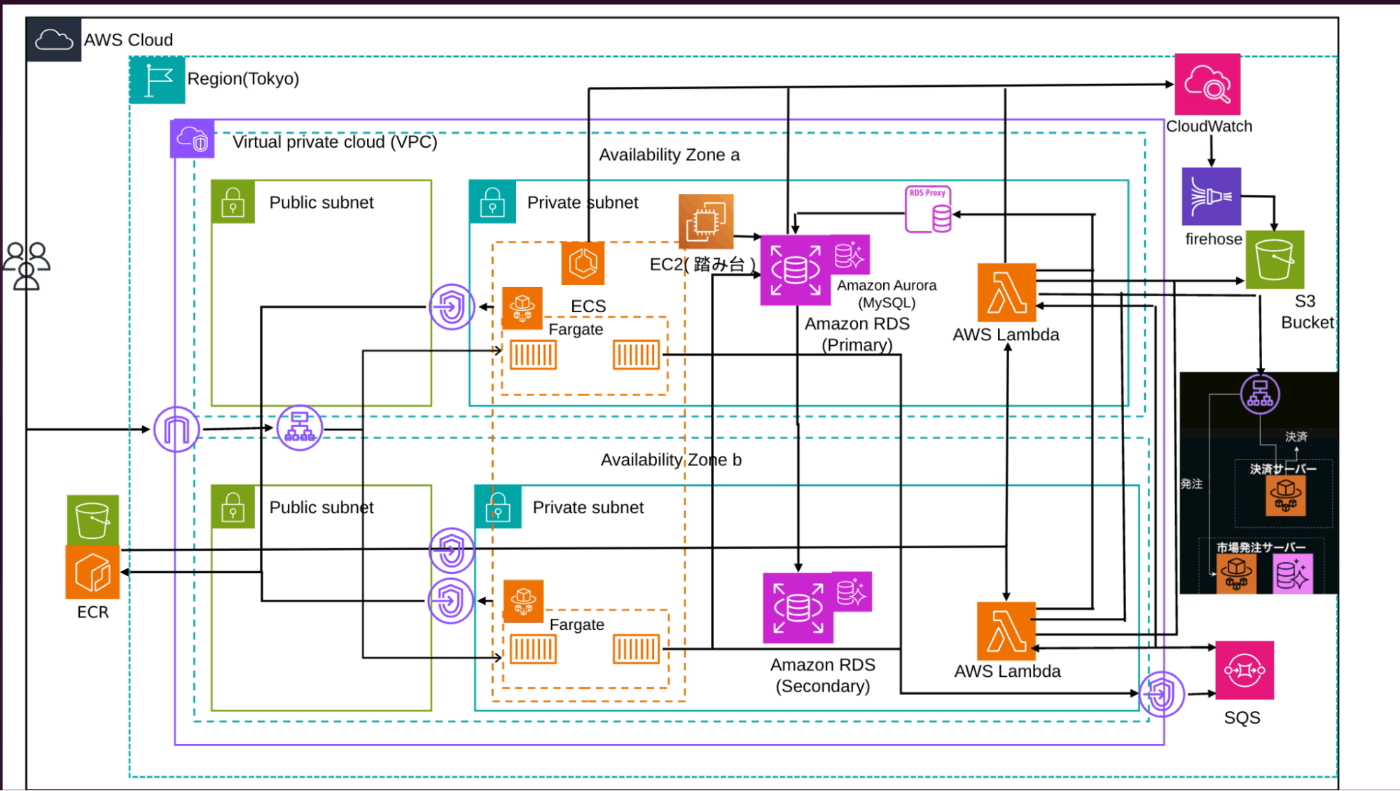Click the Availability Zone b Public subnet lock icon

tap(233, 507)
